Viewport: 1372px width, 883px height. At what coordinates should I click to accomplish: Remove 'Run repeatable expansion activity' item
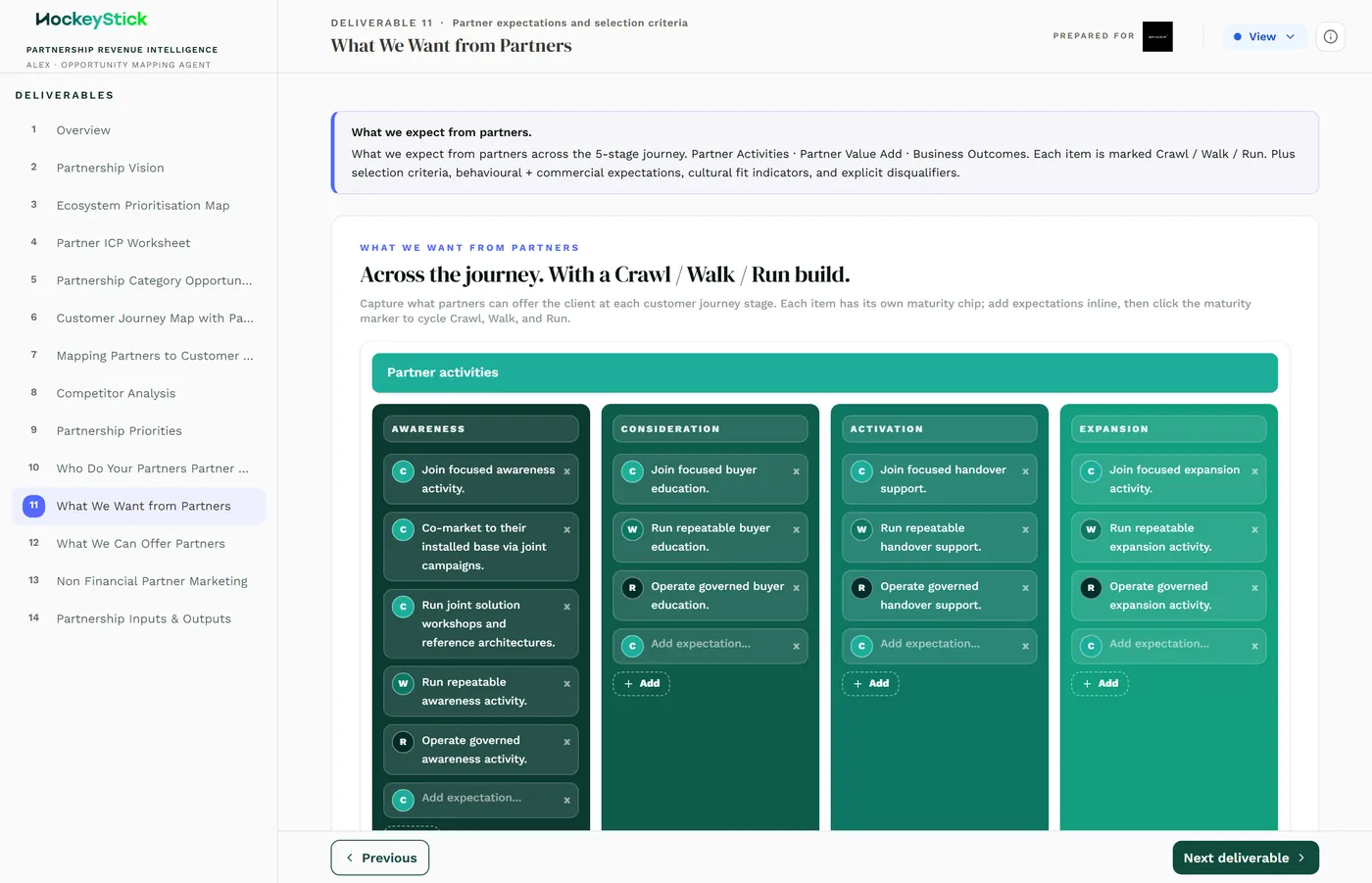(x=1254, y=529)
